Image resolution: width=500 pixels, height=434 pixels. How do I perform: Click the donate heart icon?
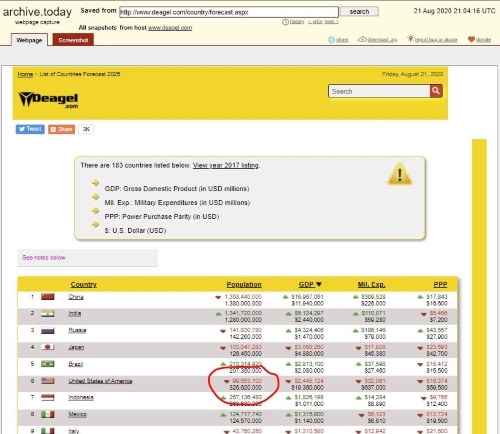pyautogui.click(x=471, y=39)
